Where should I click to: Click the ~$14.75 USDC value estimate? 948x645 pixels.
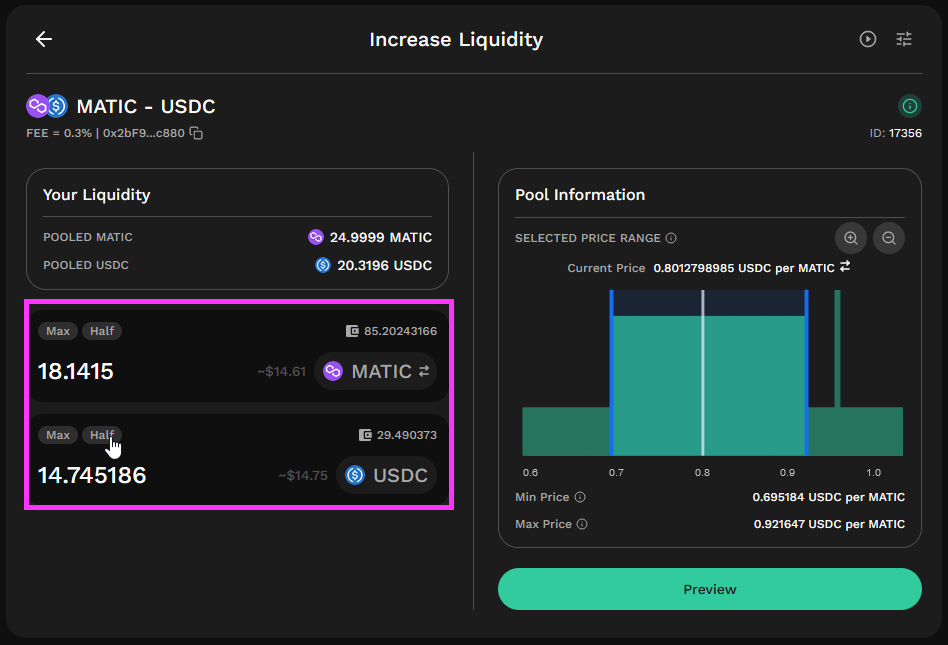coord(303,475)
